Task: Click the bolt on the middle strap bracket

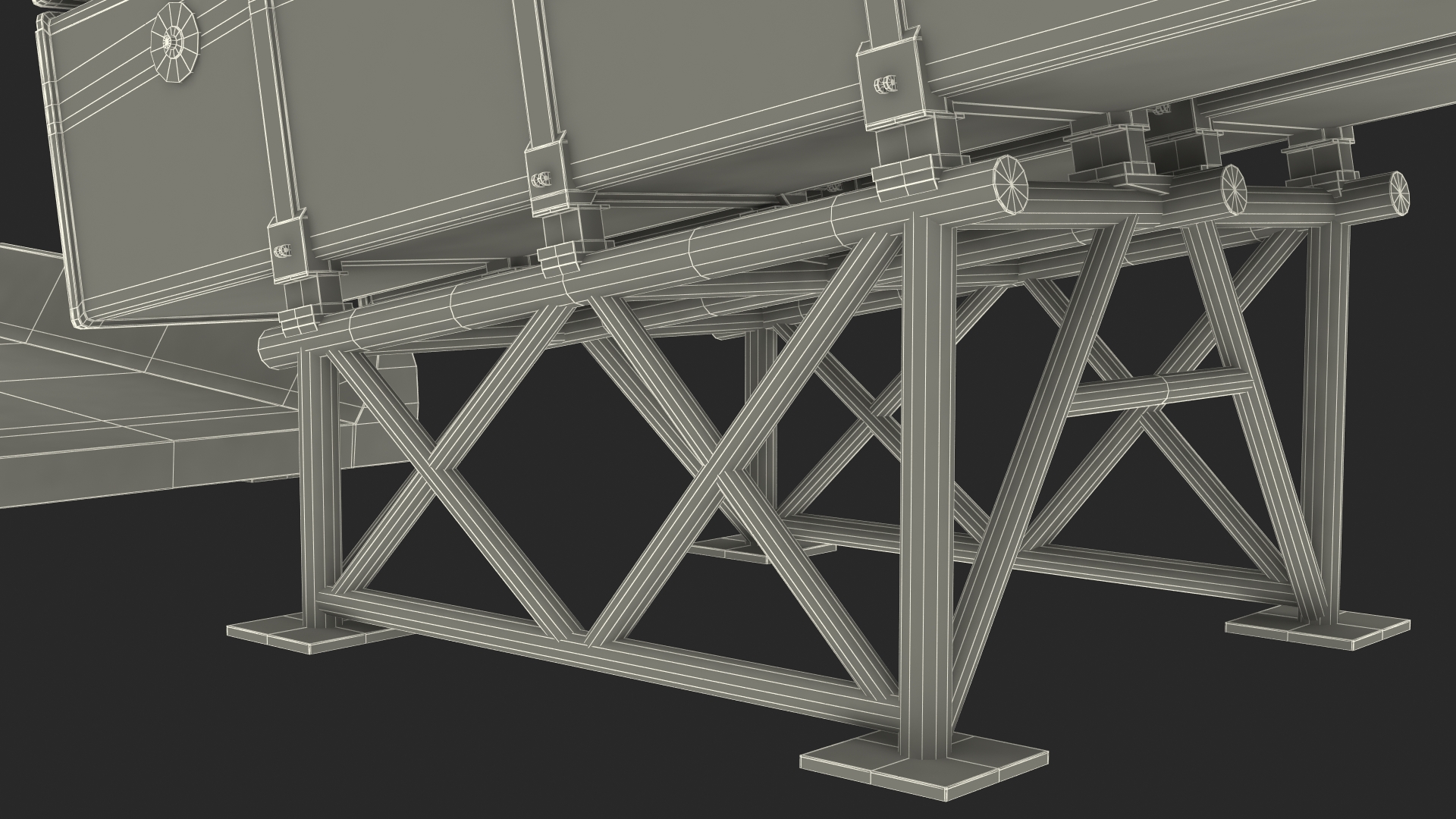Action: coord(541,179)
